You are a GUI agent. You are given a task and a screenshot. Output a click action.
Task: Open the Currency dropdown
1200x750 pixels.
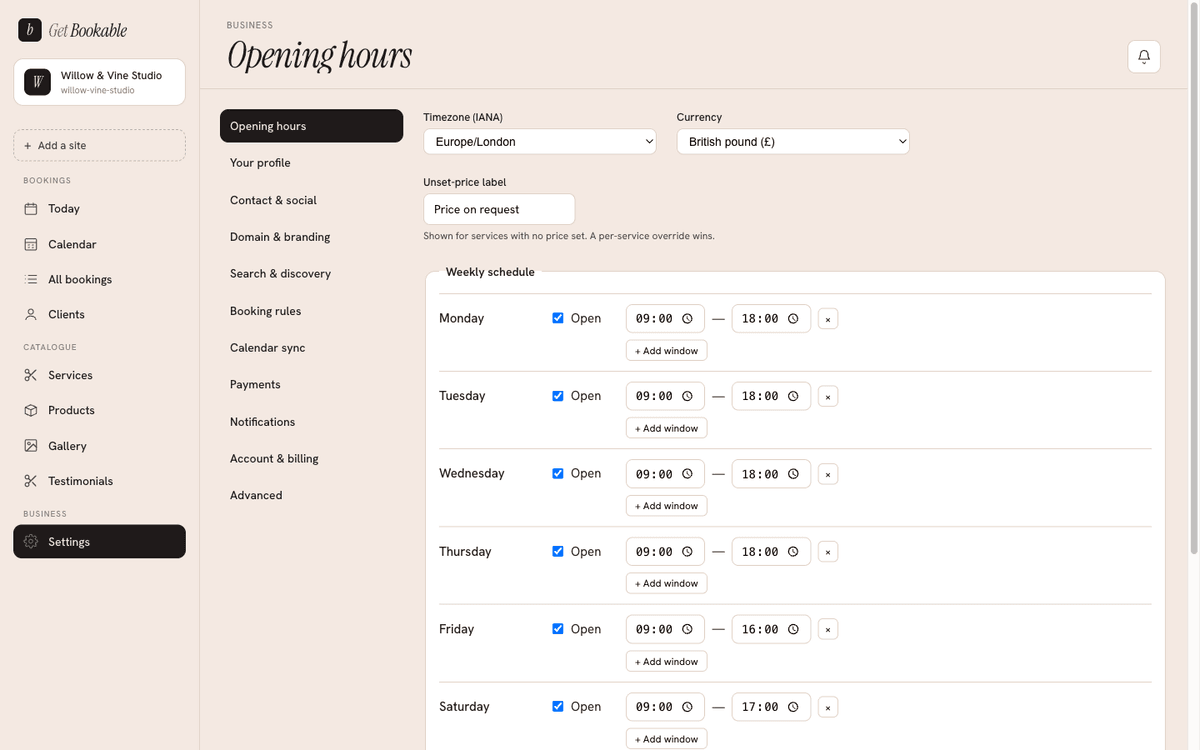click(x=793, y=142)
